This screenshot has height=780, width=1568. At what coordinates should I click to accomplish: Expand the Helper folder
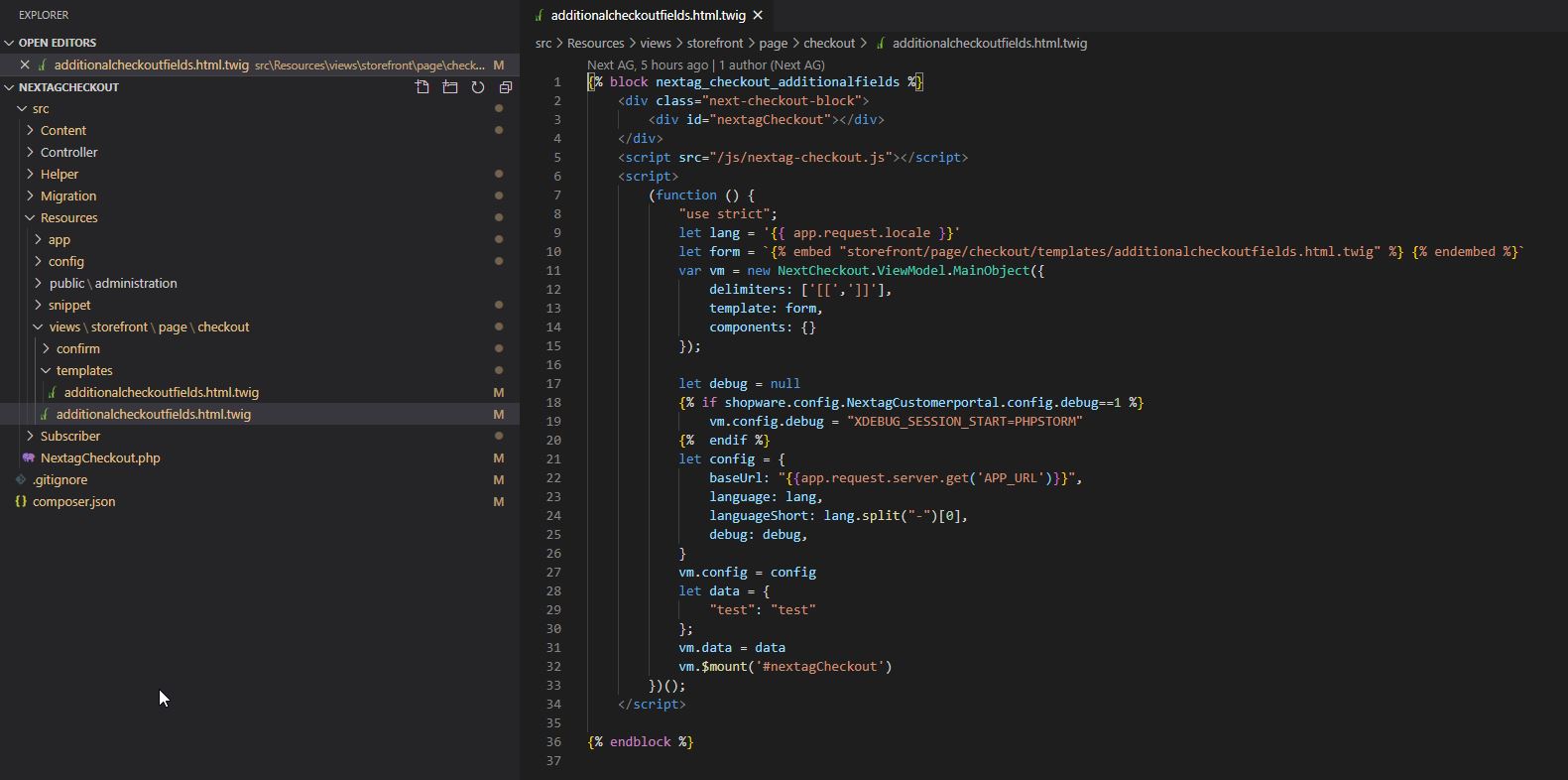[x=30, y=175]
